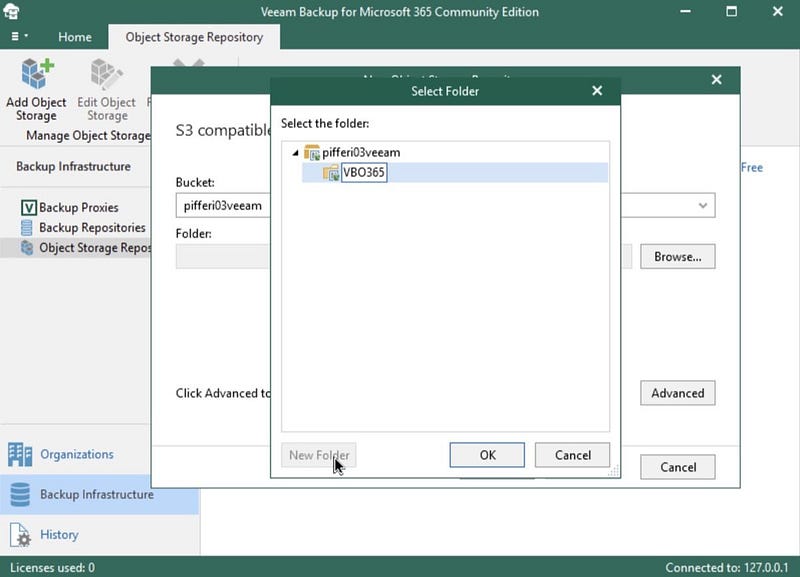Switch to the Object Storage Repository tab
Image resolution: width=800 pixels, height=577 pixels.
coord(194,37)
